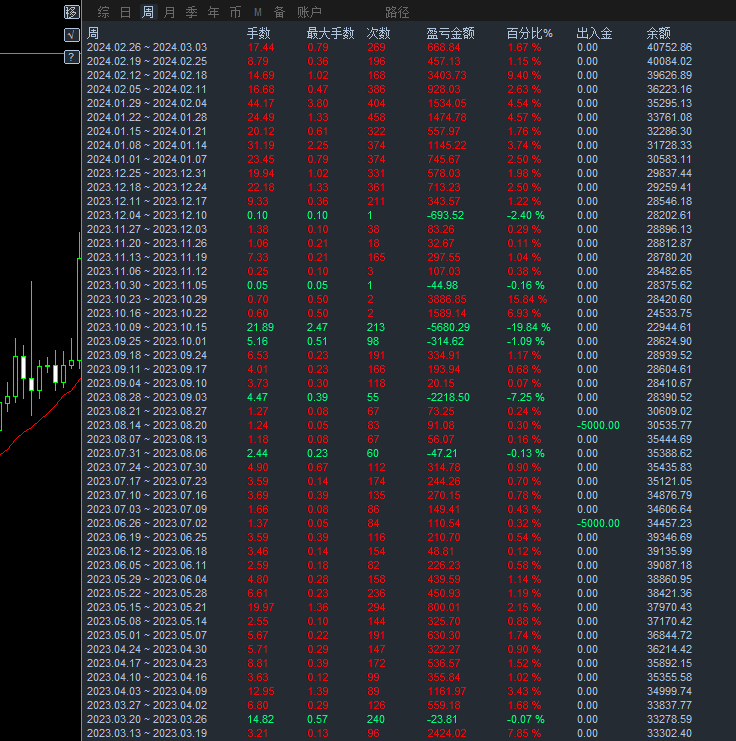The height and width of the screenshot is (741, 736).
Task: Click percentage cell 15.84 %
Action: tap(527, 299)
